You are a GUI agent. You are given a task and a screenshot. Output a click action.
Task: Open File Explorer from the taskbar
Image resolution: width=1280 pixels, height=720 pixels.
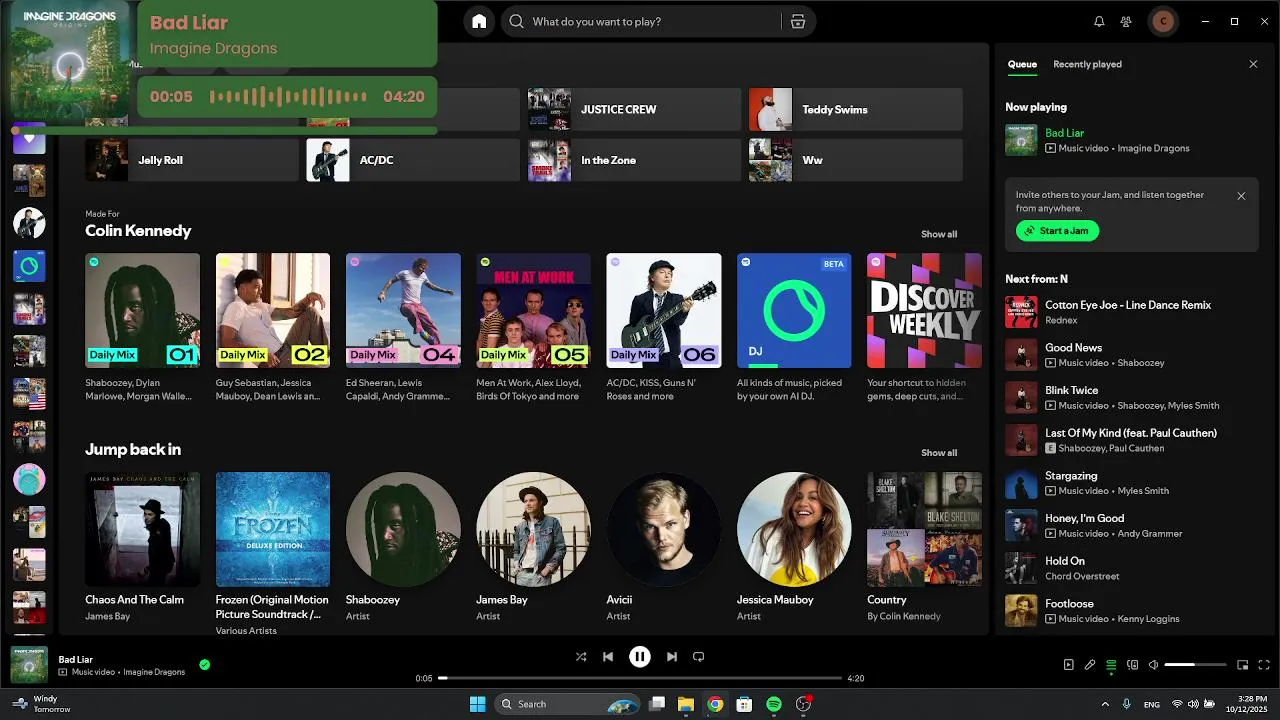(x=686, y=704)
